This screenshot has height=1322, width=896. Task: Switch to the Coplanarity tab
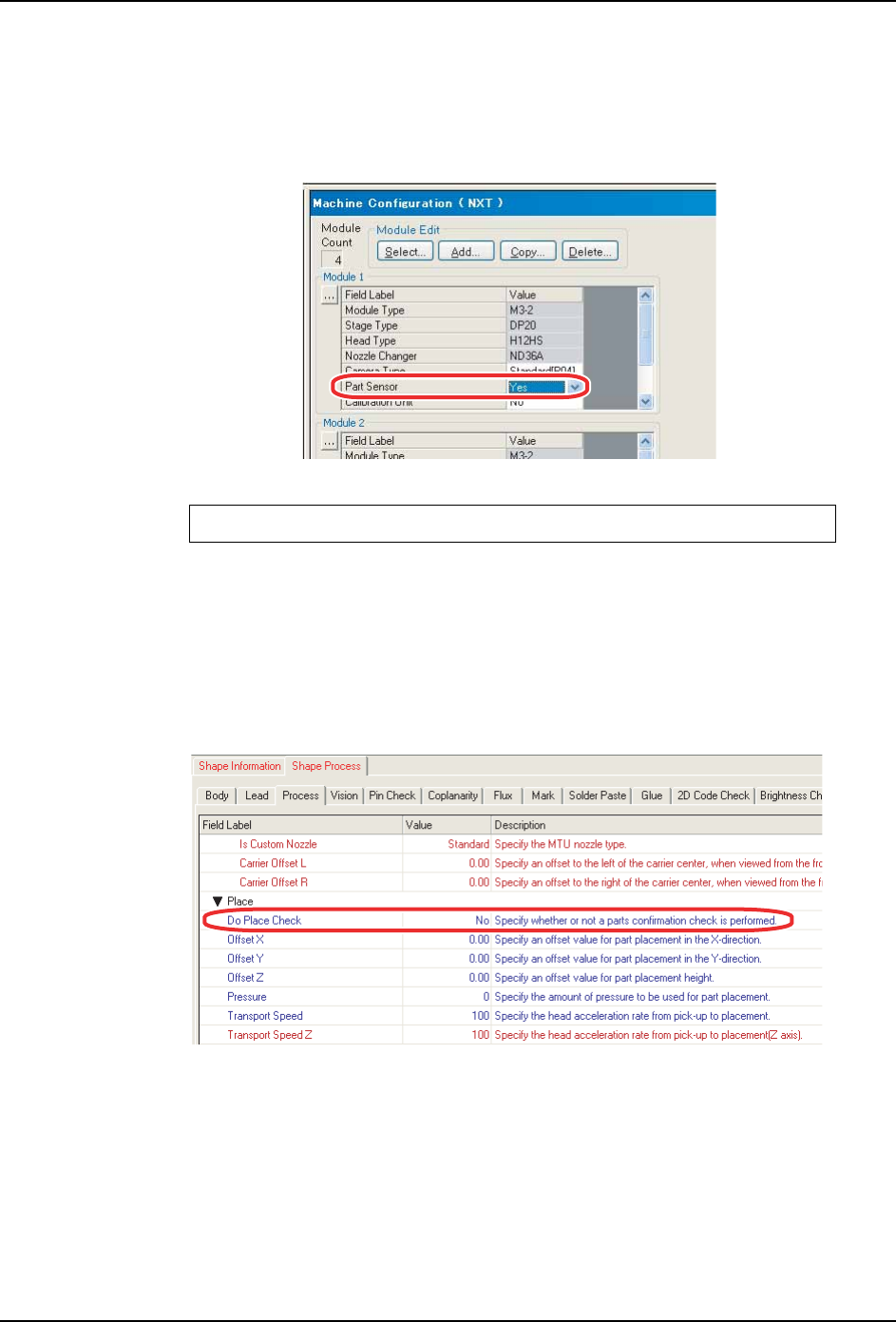[452, 795]
